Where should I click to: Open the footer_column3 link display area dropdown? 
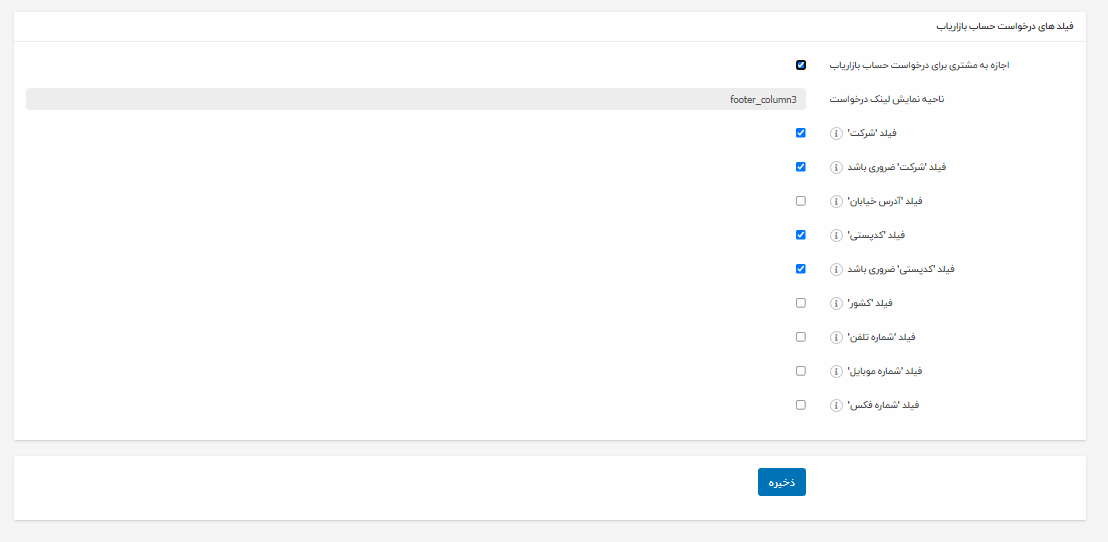pos(415,99)
